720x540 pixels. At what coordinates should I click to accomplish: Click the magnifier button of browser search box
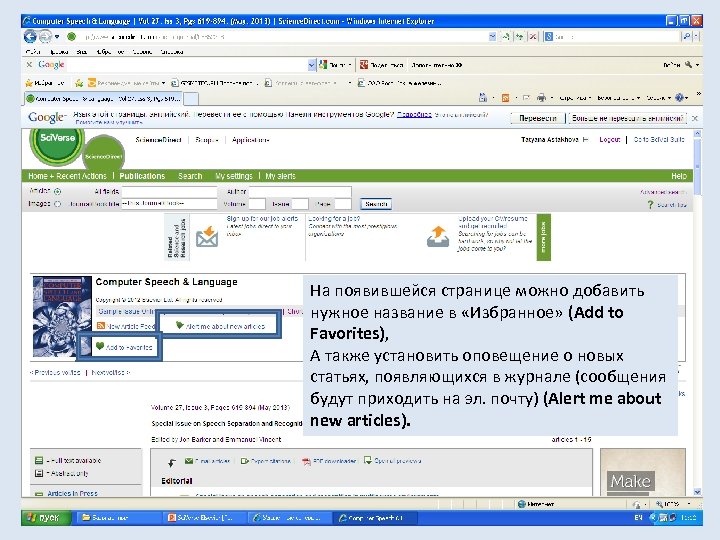click(x=686, y=36)
